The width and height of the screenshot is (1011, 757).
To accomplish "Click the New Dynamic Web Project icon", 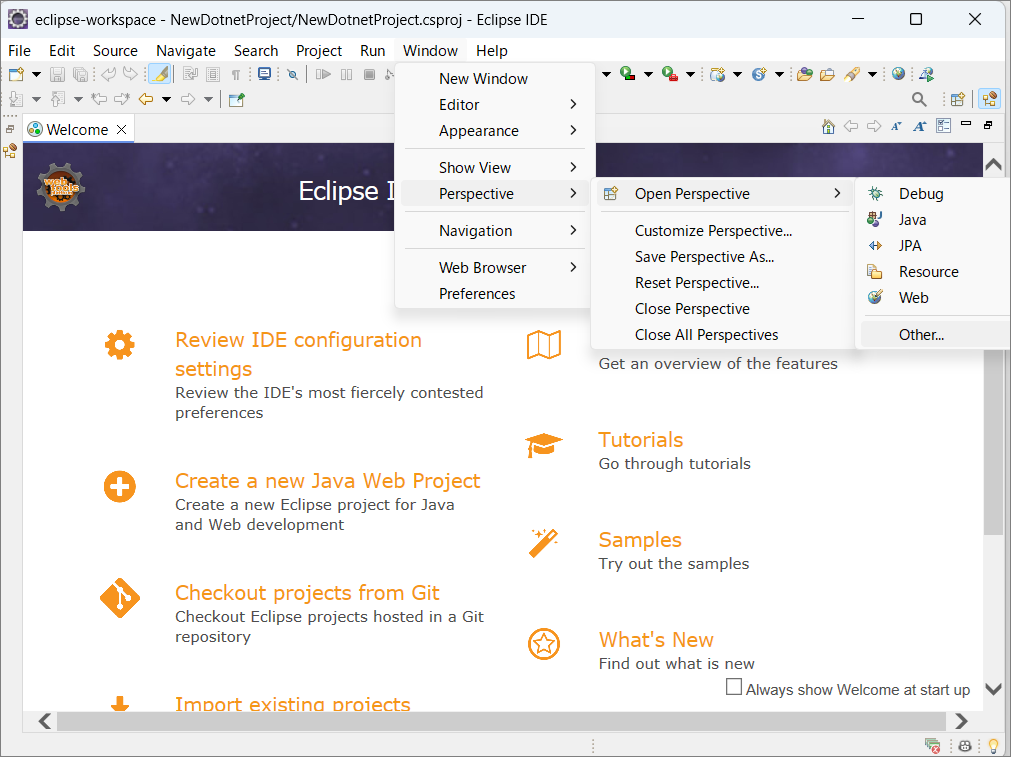I will click(x=717, y=74).
